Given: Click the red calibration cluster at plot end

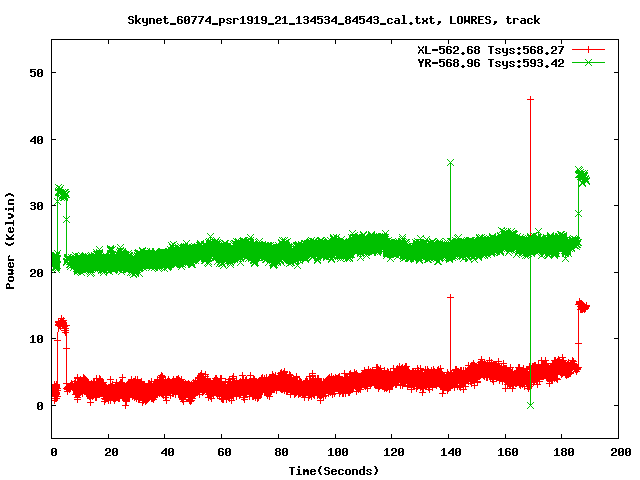Looking at the screenshot, I should click(x=582, y=306).
